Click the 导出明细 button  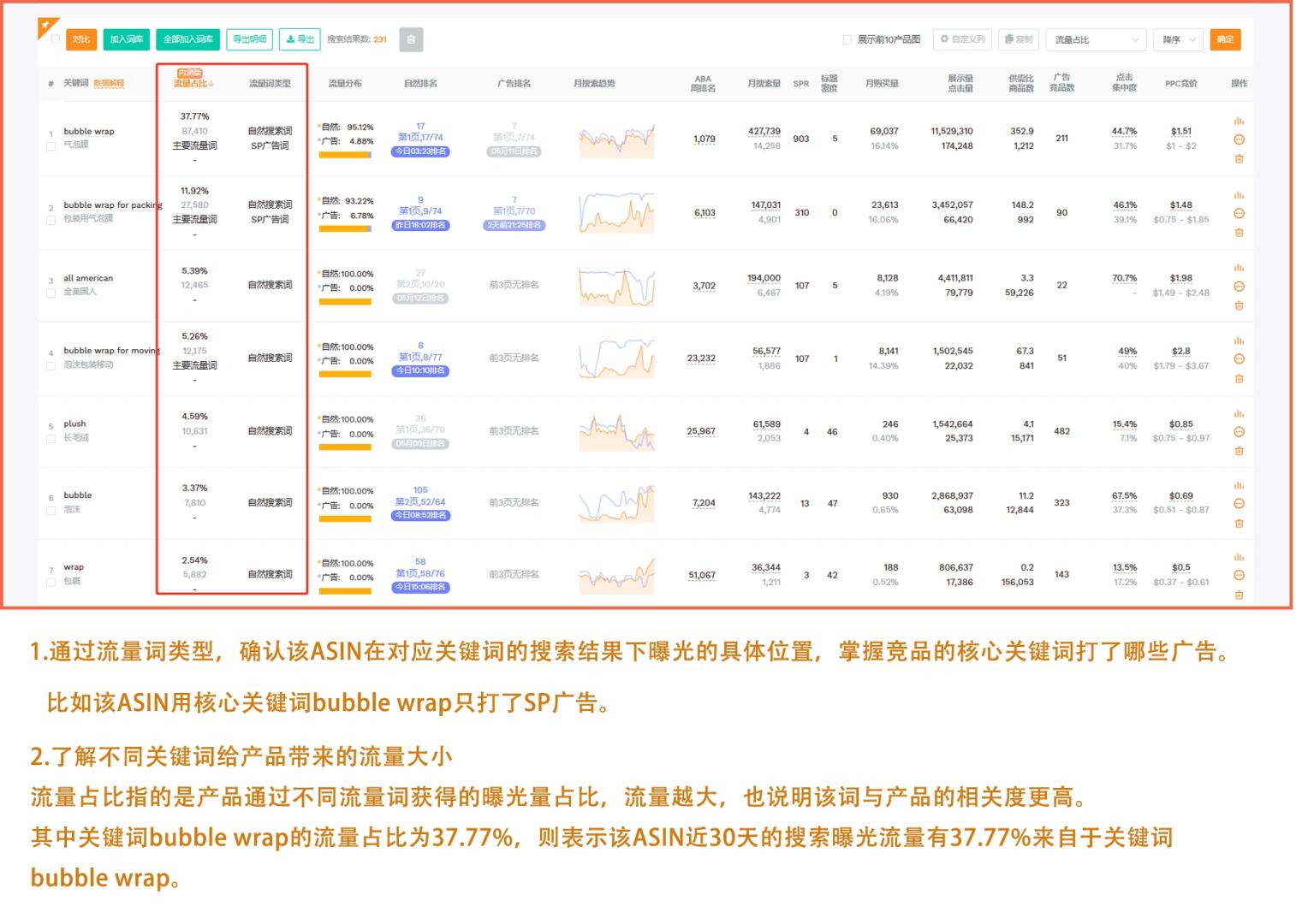click(250, 39)
